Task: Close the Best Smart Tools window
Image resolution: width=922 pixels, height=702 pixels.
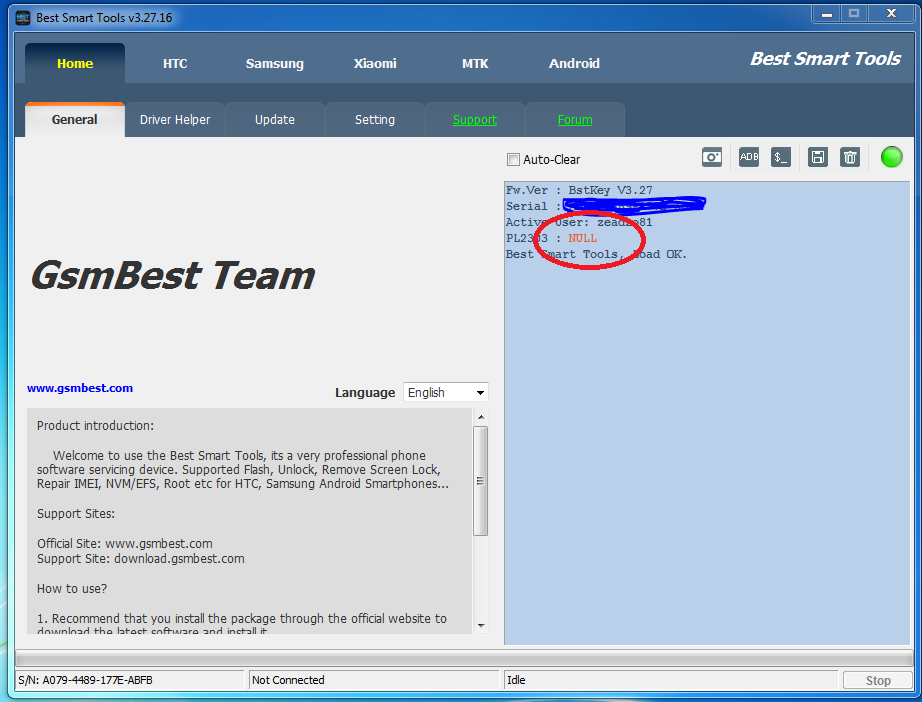Action: [891, 14]
